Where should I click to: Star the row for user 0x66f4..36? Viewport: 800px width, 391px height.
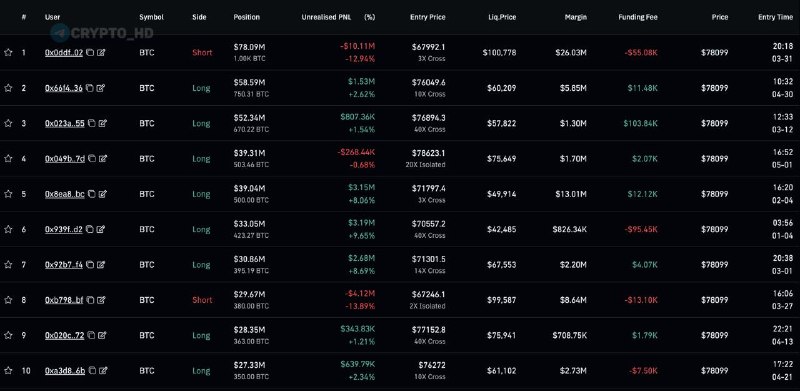[x=8, y=88]
